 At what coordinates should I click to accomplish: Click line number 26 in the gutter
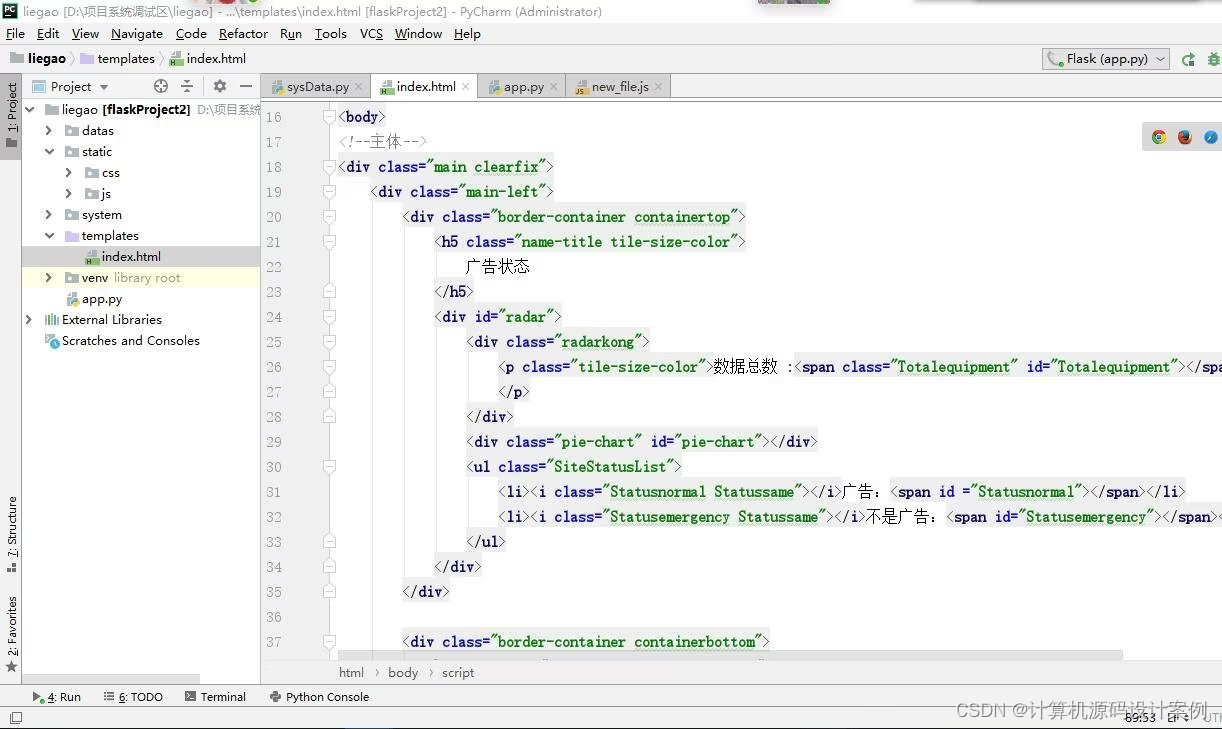click(x=274, y=367)
